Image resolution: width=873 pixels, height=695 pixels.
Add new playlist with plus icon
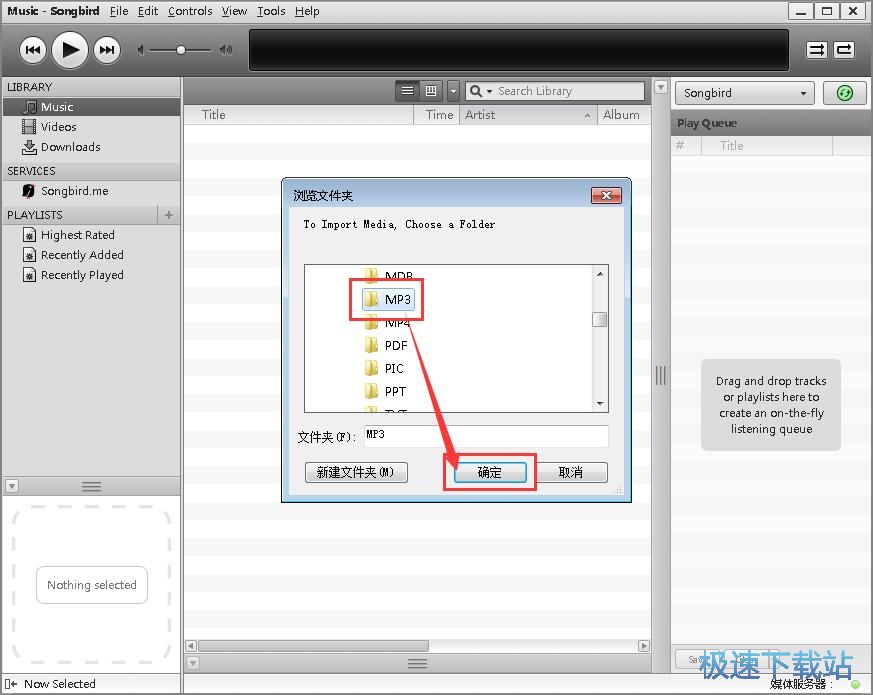click(x=169, y=215)
